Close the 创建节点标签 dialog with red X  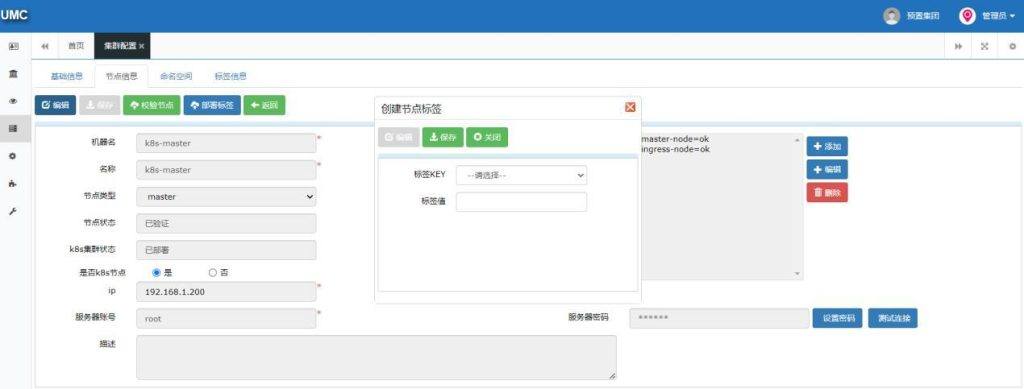[630, 107]
